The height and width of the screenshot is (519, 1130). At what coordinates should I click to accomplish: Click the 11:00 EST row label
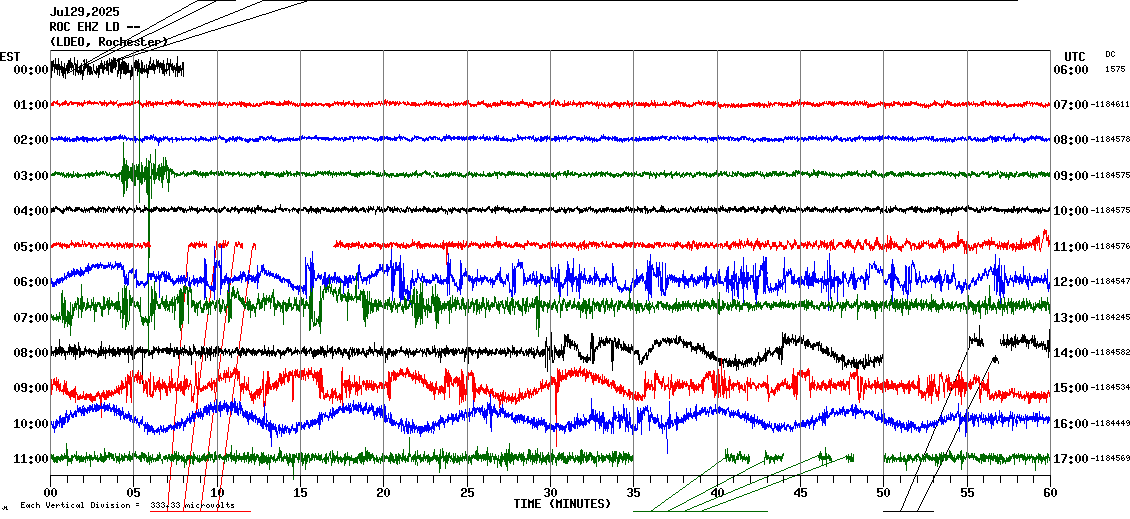(31, 459)
